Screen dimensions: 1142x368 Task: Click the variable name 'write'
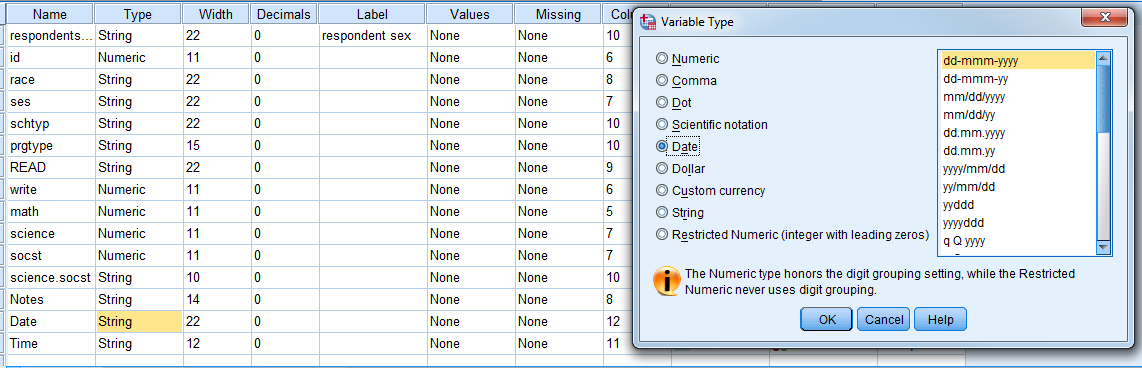pos(23,189)
